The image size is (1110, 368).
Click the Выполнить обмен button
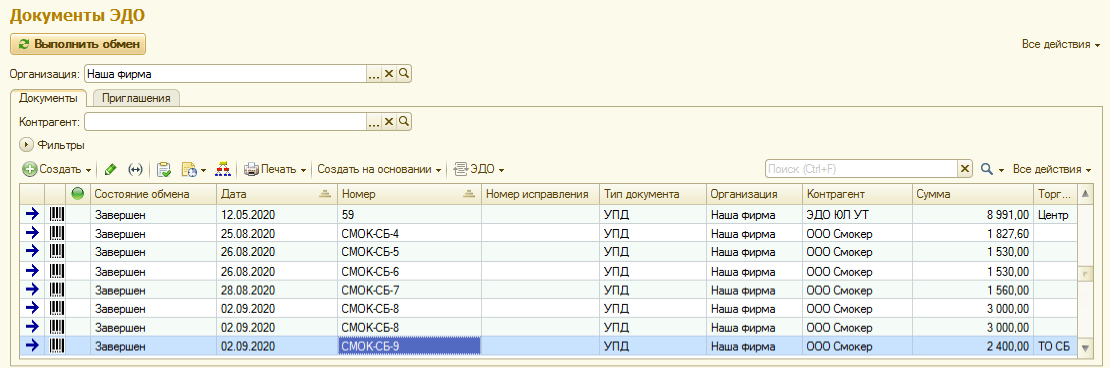tap(78, 44)
